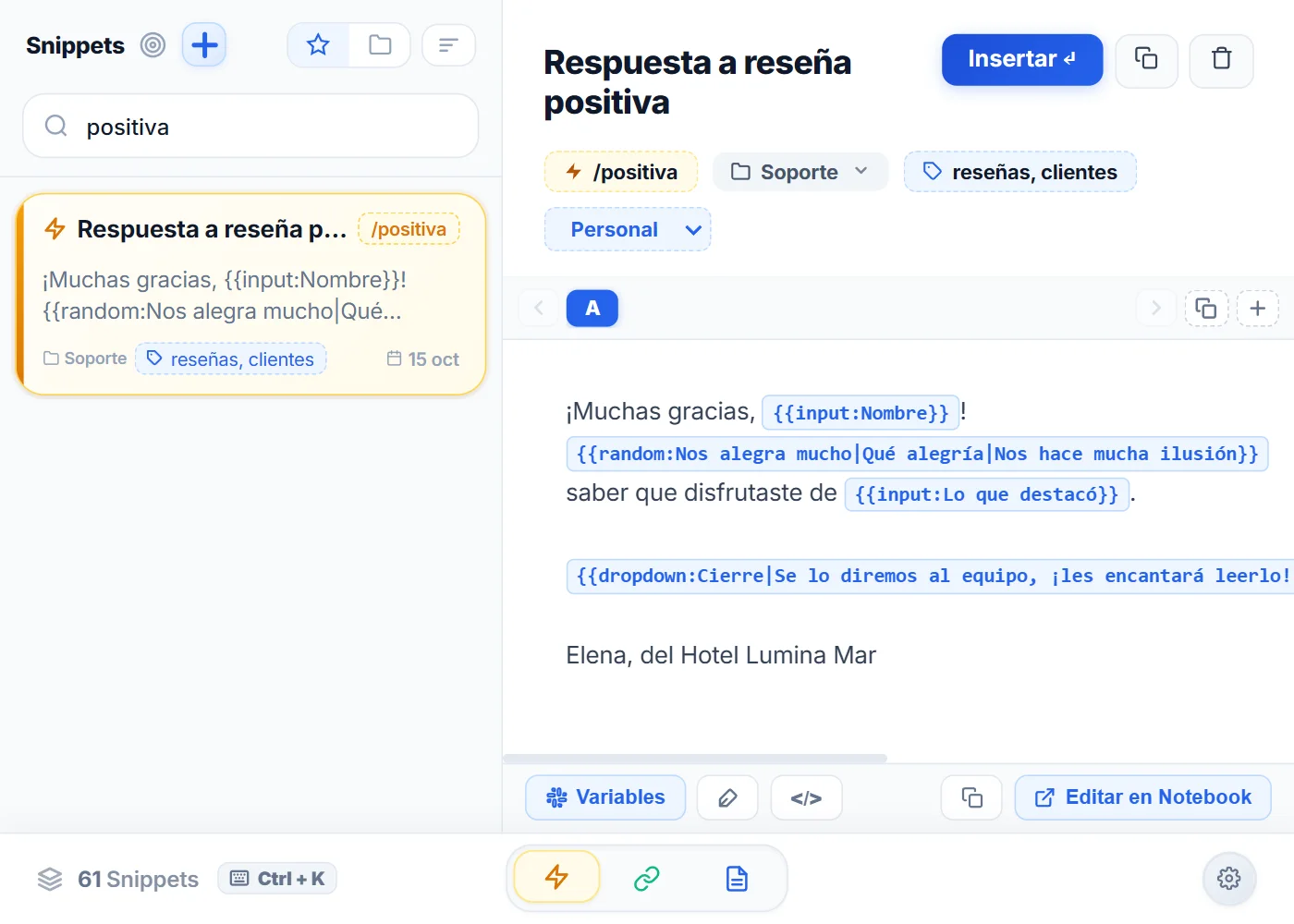Click the {{dropdown:Cierre…}} variable token
The image size is (1294, 924).
coord(930,576)
